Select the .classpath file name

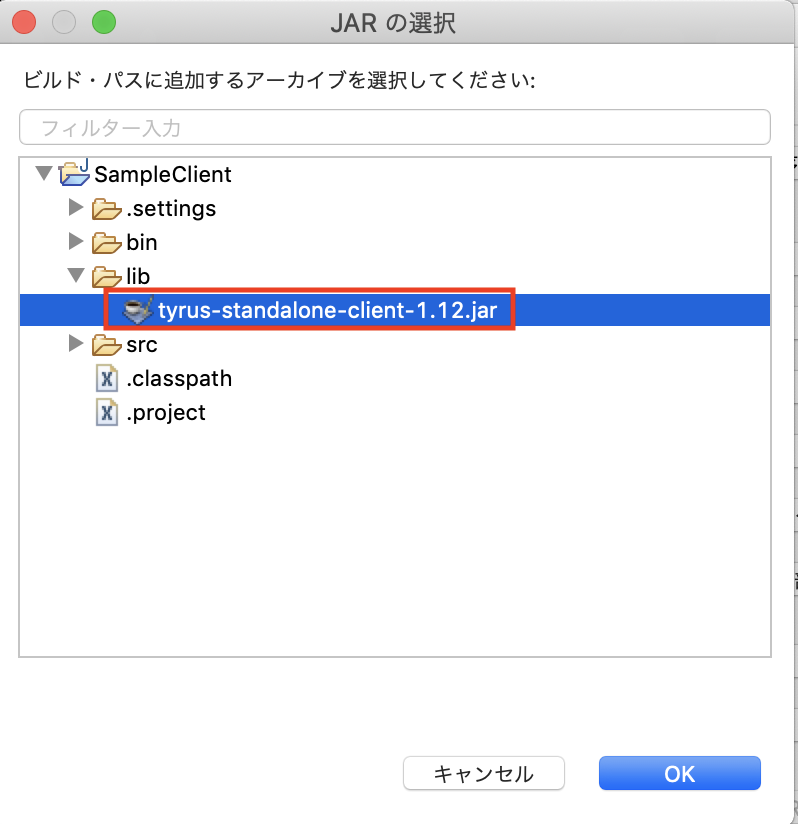tap(179, 379)
